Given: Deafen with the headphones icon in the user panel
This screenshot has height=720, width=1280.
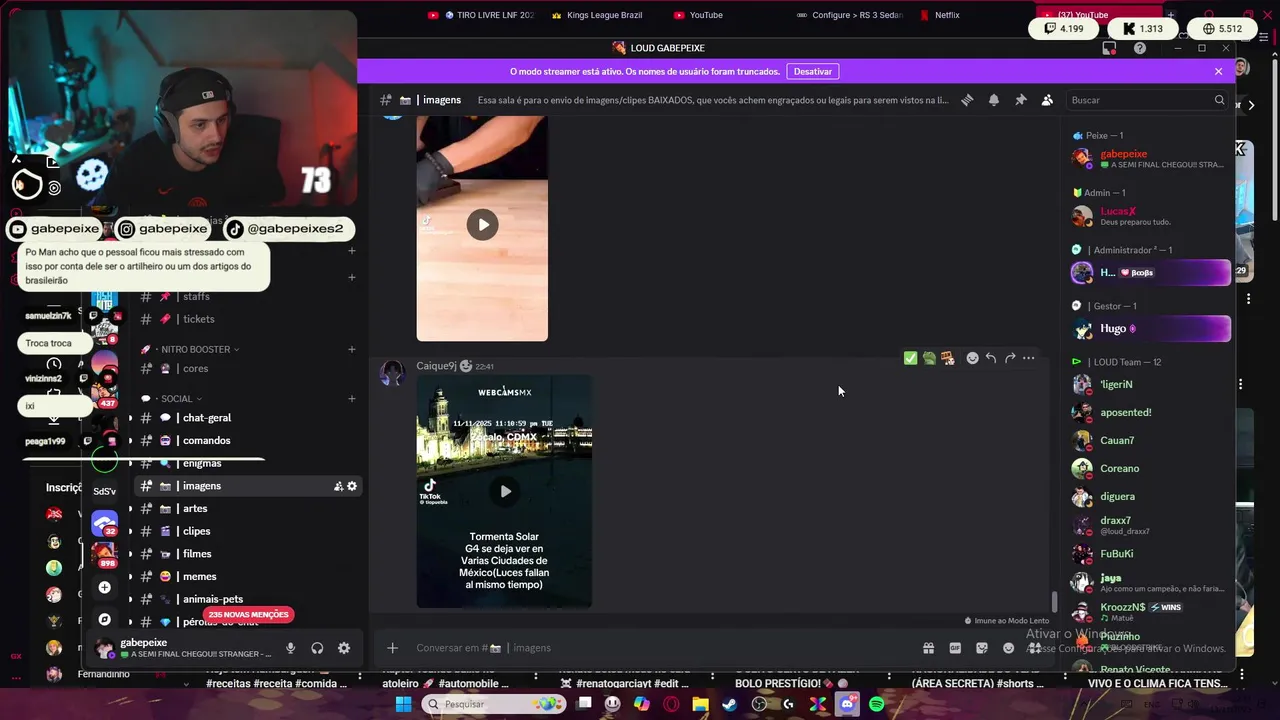Looking at the screenshot, I should tap(317, 648).
